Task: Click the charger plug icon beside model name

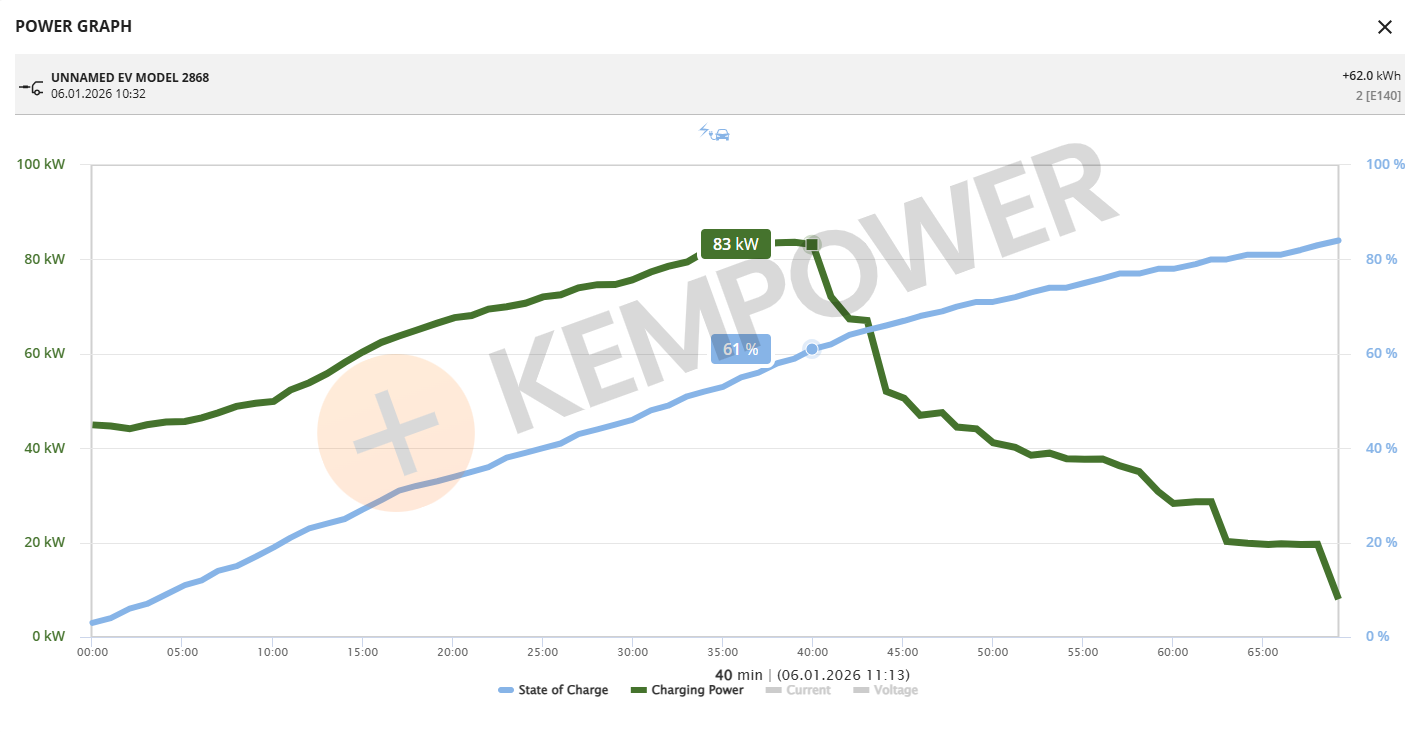Action: click(30, 87)
